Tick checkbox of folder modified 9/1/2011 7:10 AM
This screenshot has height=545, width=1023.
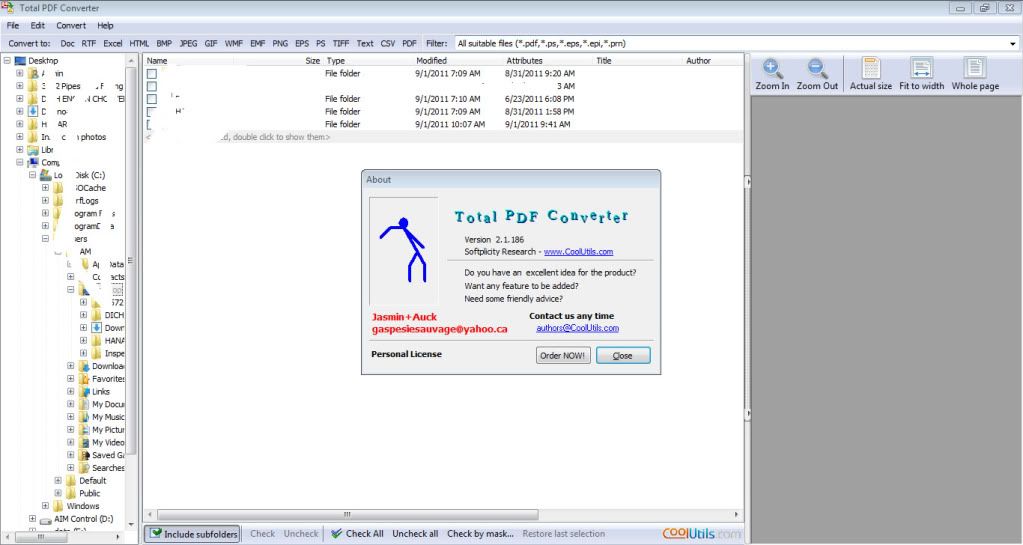coord(152,99)
